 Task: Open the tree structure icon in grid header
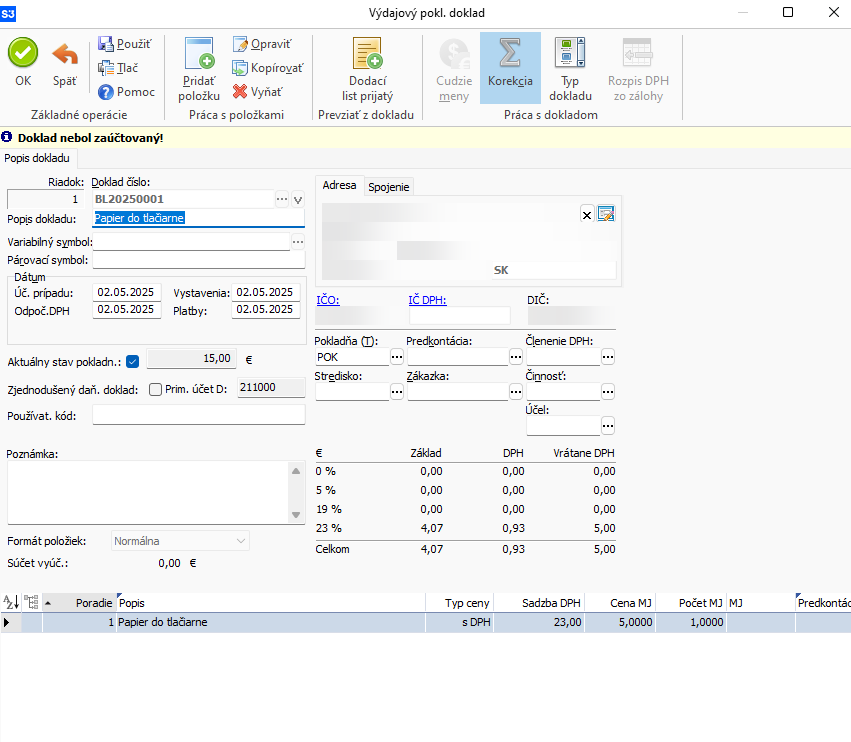coord(31,603)
